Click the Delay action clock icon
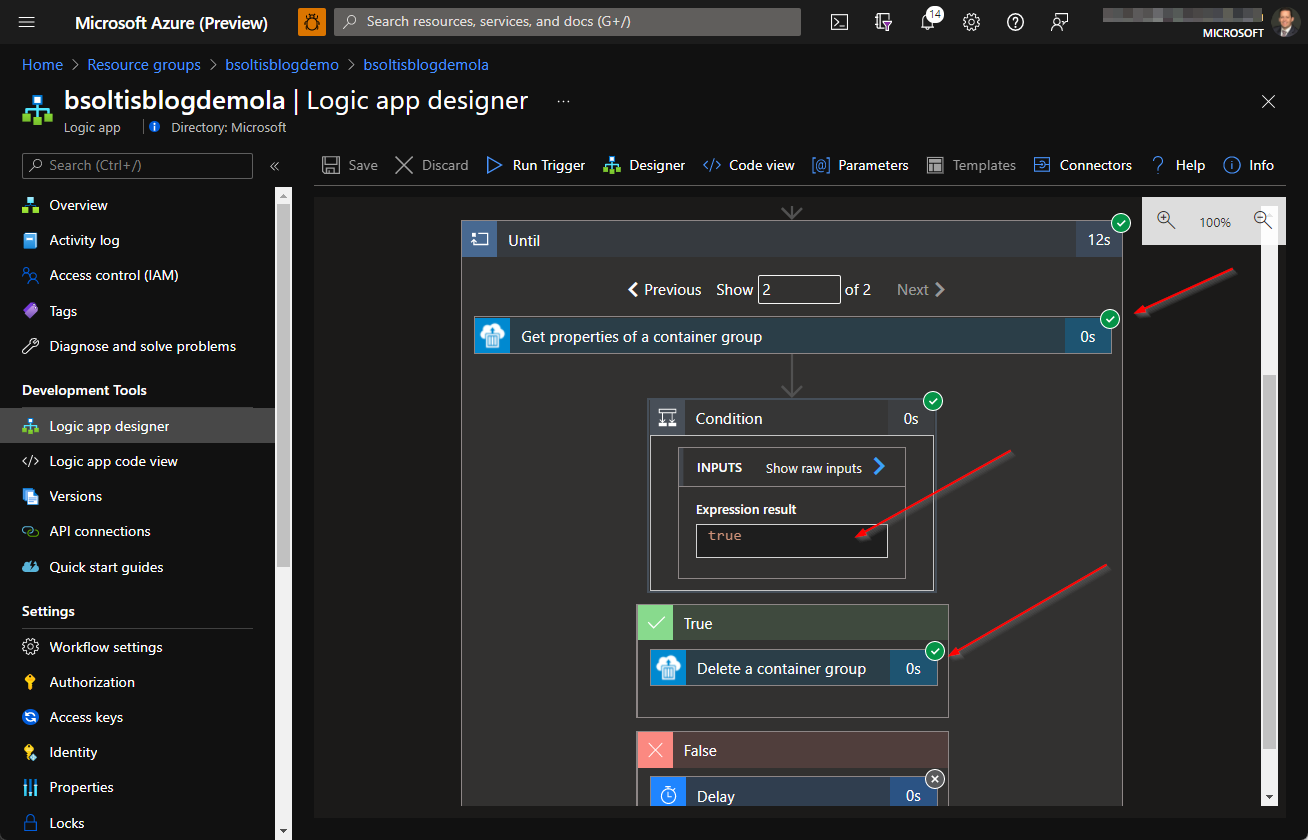 coord(667,796)
